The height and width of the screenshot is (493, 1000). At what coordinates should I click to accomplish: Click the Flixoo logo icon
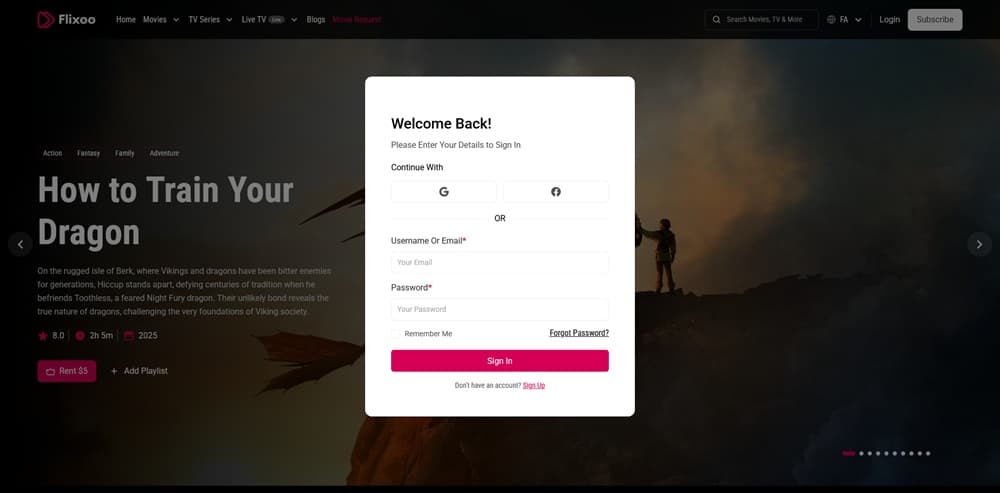click(45, 20)
